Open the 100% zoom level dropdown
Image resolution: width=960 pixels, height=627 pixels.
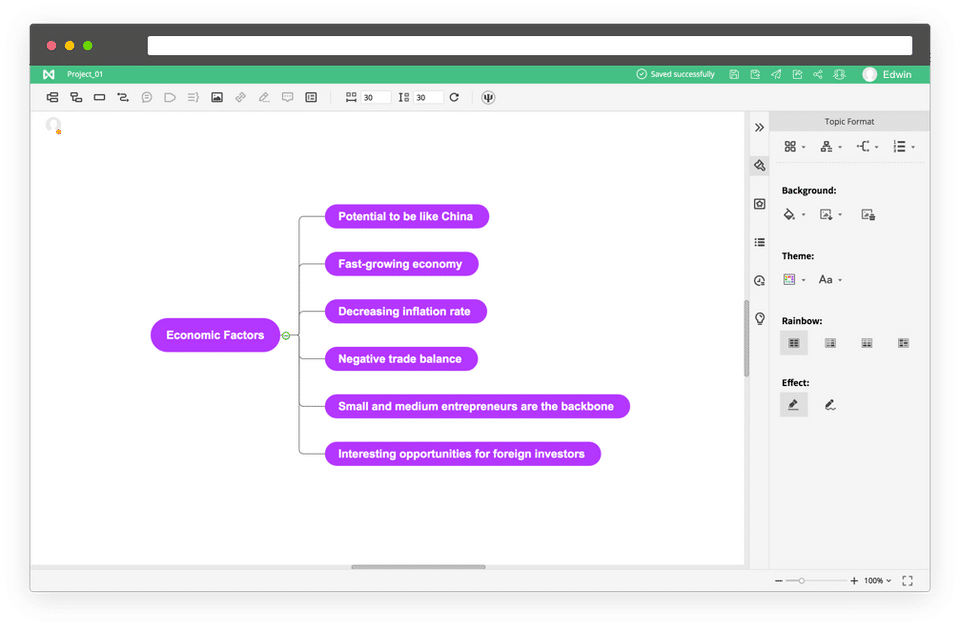[x=877, y=580]
